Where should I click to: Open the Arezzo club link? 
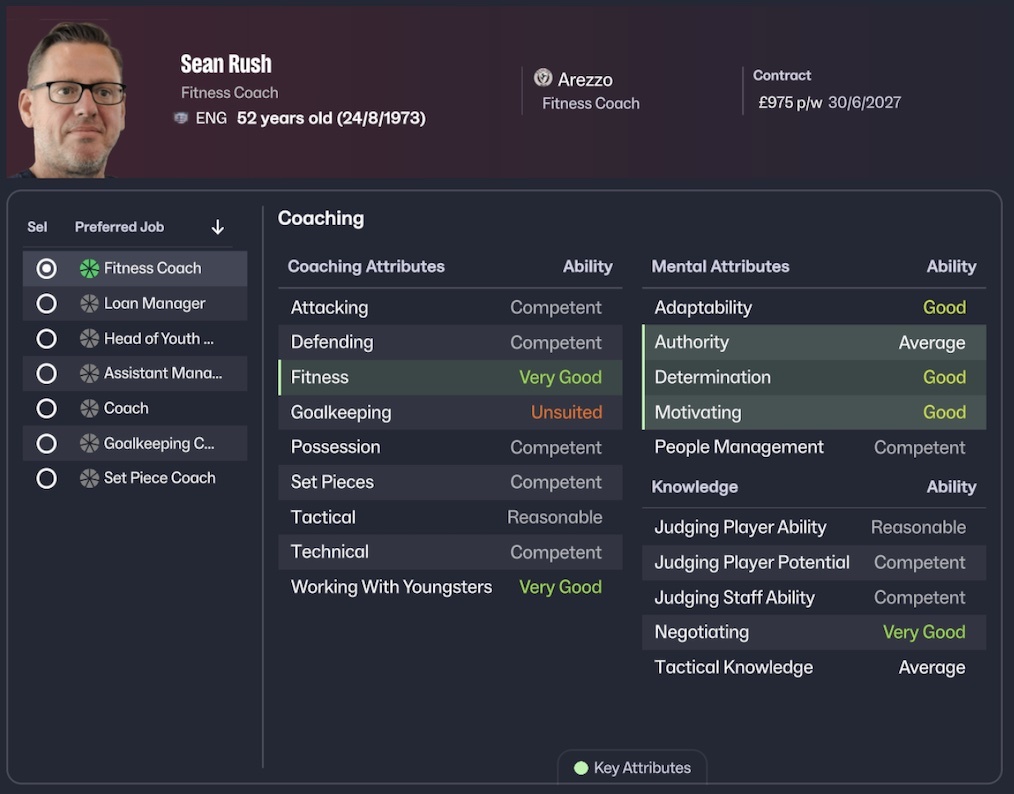(x=585, y=79)
